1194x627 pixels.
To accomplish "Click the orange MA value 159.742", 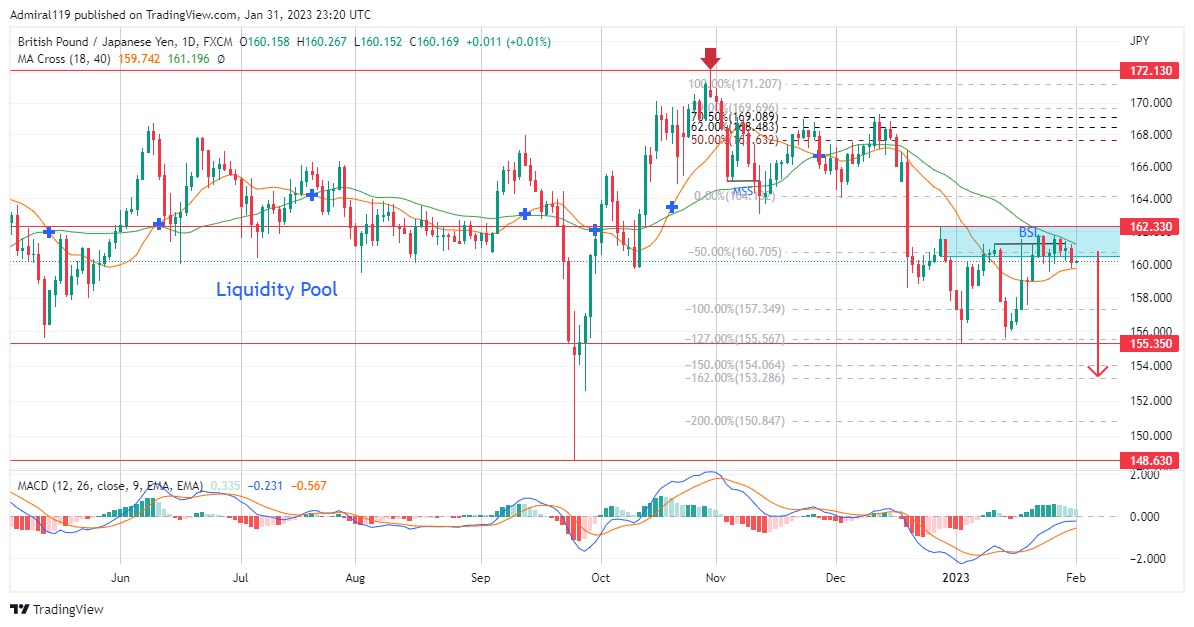I will point(139,59).
